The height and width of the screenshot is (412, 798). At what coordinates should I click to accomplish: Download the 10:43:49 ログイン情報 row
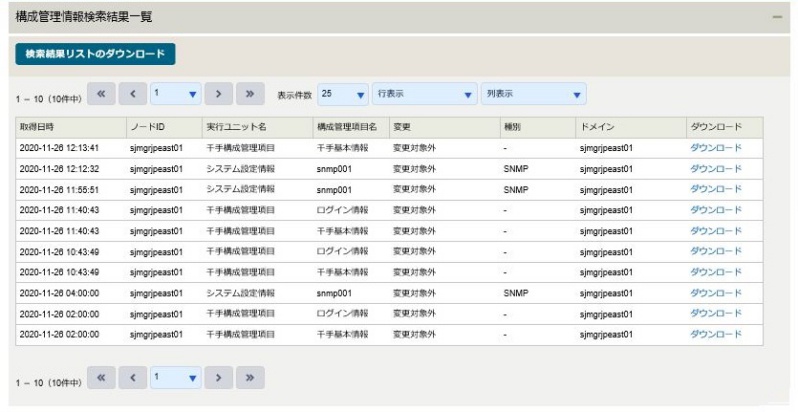click(x=716, y=251)
